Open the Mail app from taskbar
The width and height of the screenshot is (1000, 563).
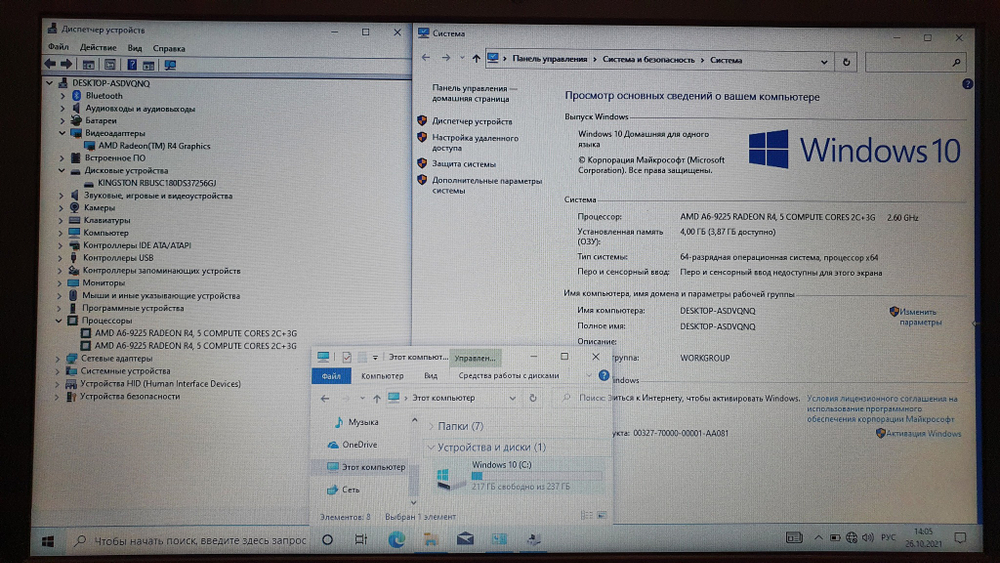[465, 539]
